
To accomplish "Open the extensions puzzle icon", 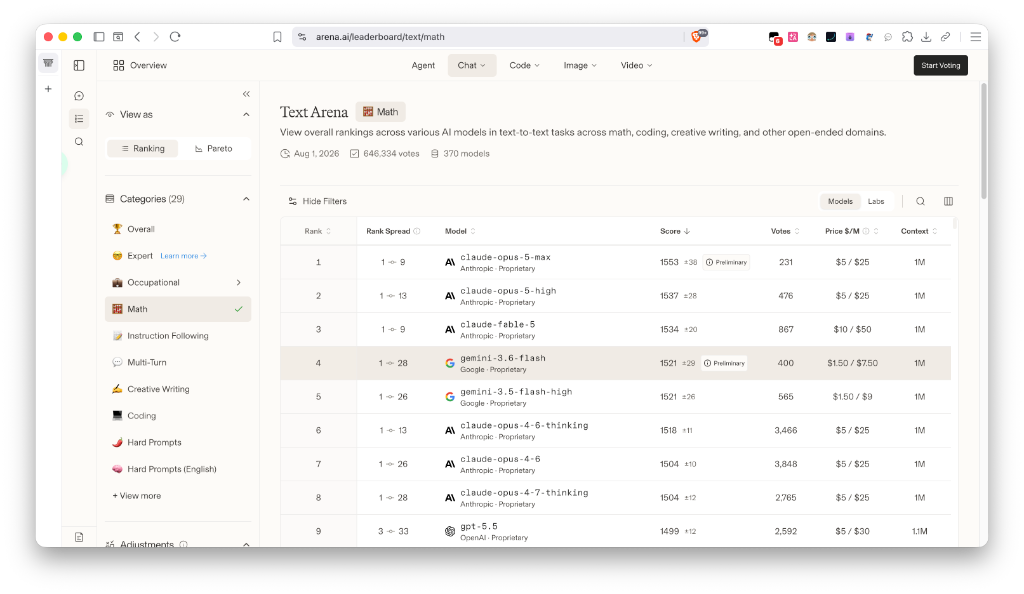I will coord(907,37).
